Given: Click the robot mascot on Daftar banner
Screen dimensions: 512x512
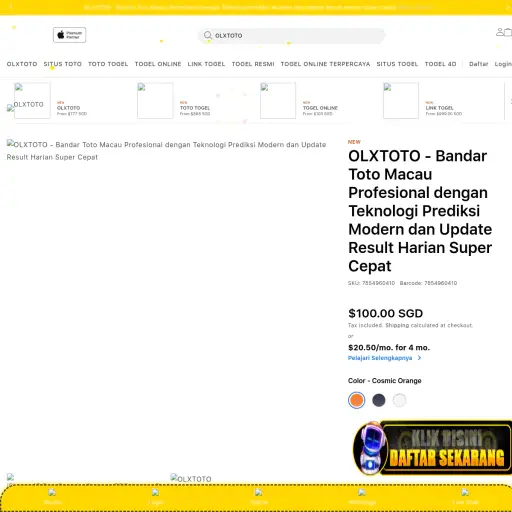Looking at the screenshot, I should [x=370, y=448].
